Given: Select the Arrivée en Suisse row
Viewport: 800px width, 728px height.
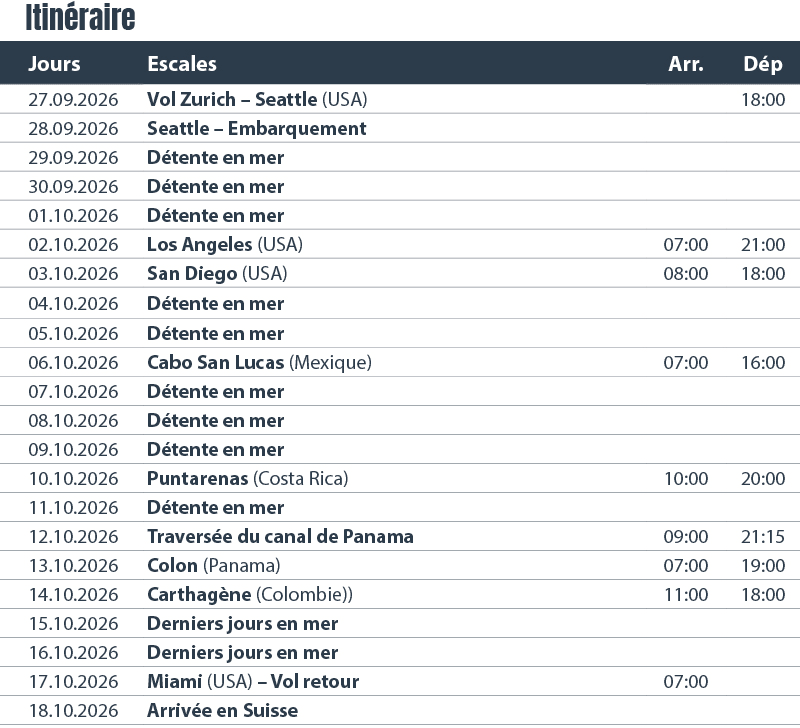Looking at the screenshot, I should (222, 711).
